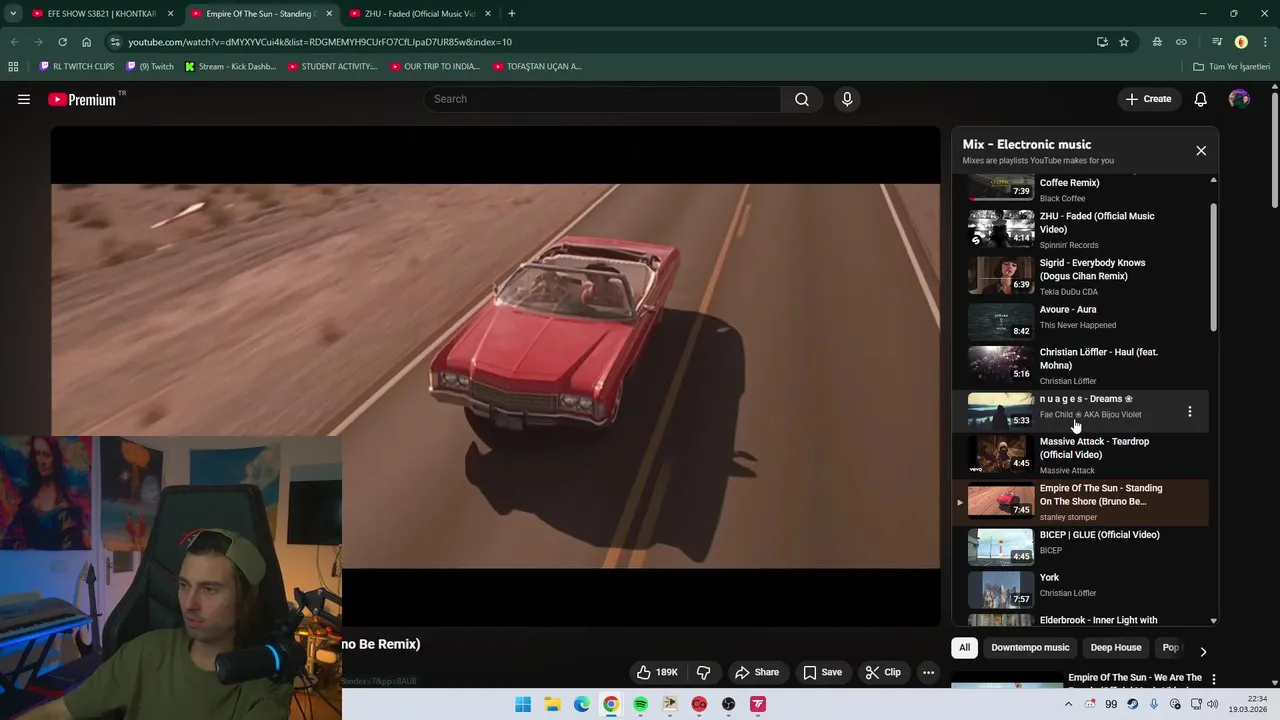
Task: Select the Empire Of The Sun tab
Action: tap(262, 14)
